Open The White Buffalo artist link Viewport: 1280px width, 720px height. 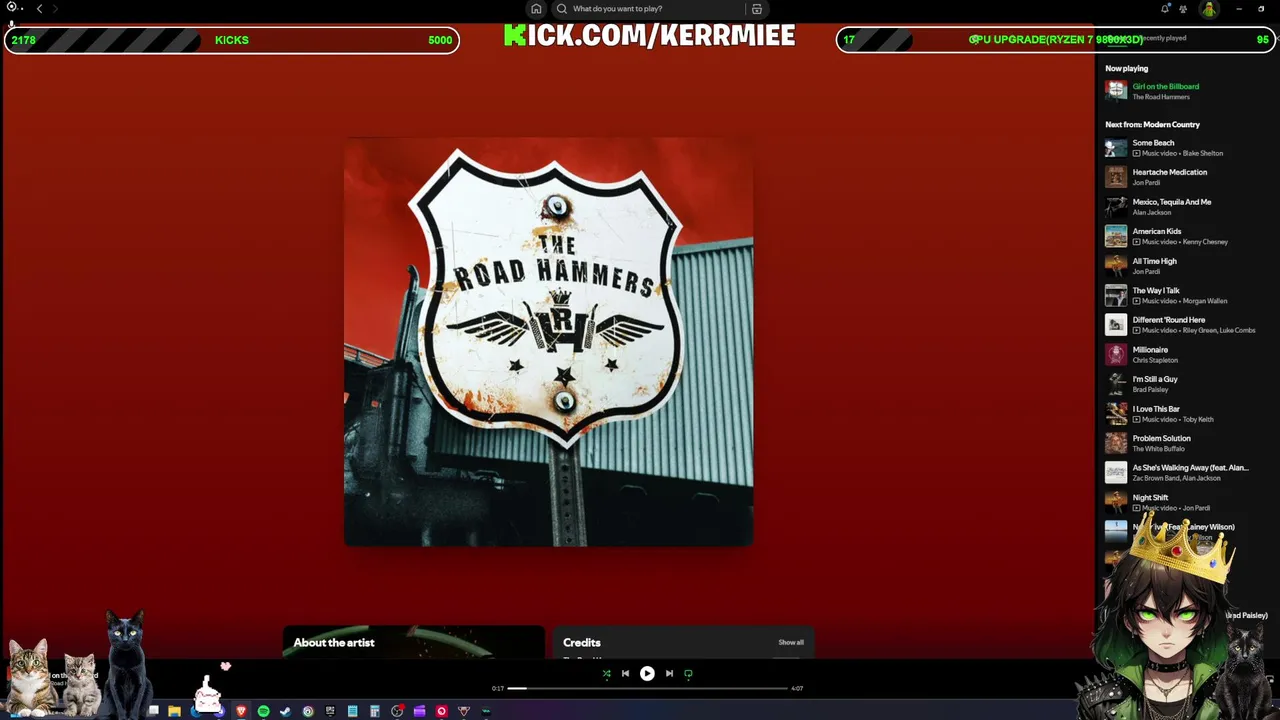[x=1158, y=449]
